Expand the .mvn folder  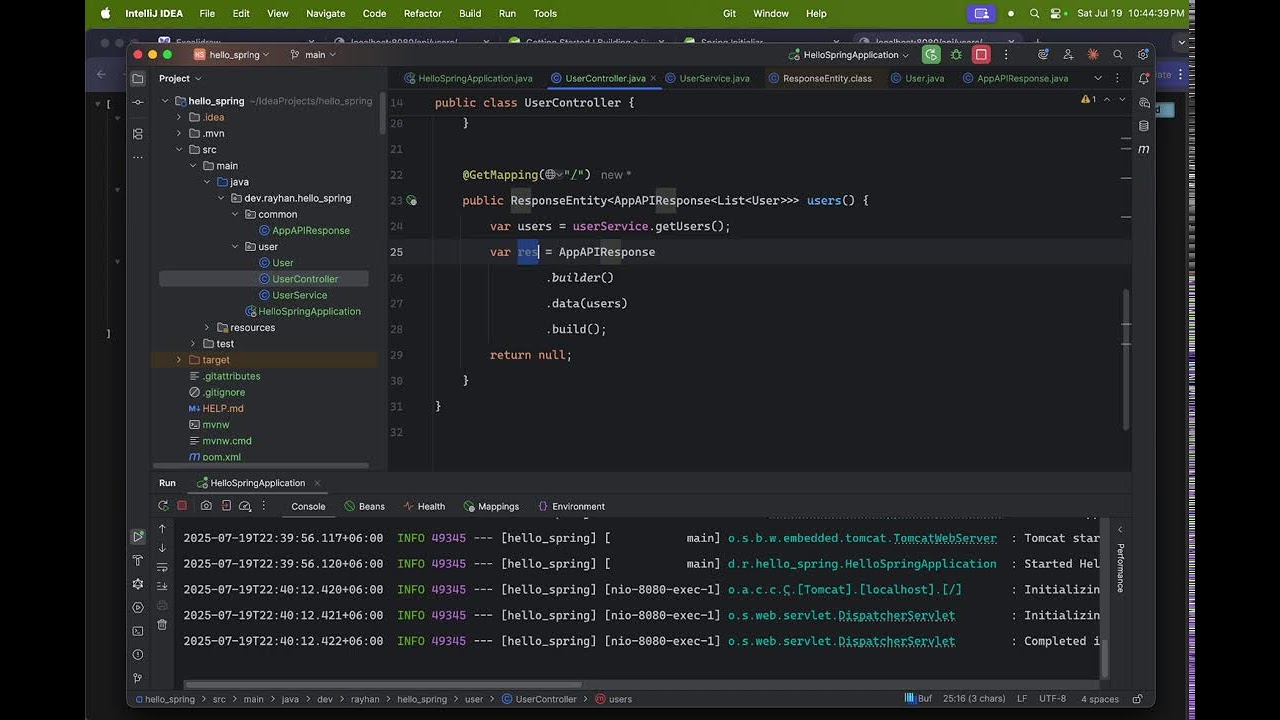tap(179, 133)
